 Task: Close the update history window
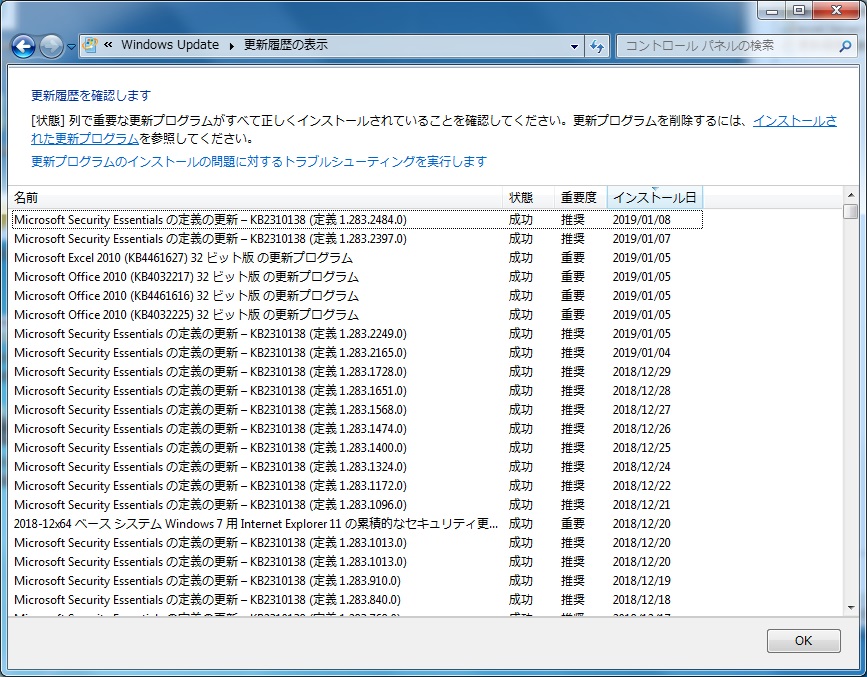tap(836, 11)
